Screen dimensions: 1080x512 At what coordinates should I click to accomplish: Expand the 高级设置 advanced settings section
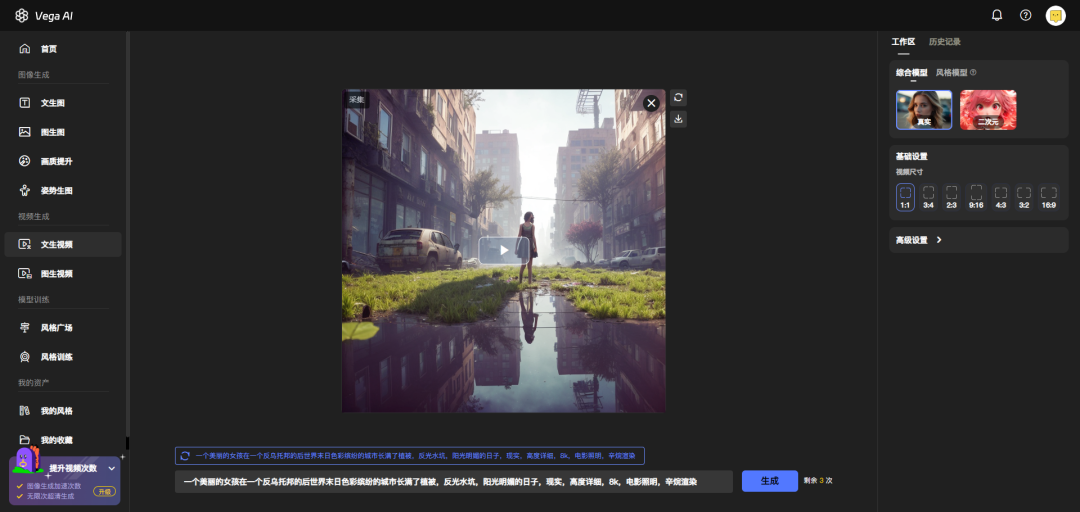[918, 240]
